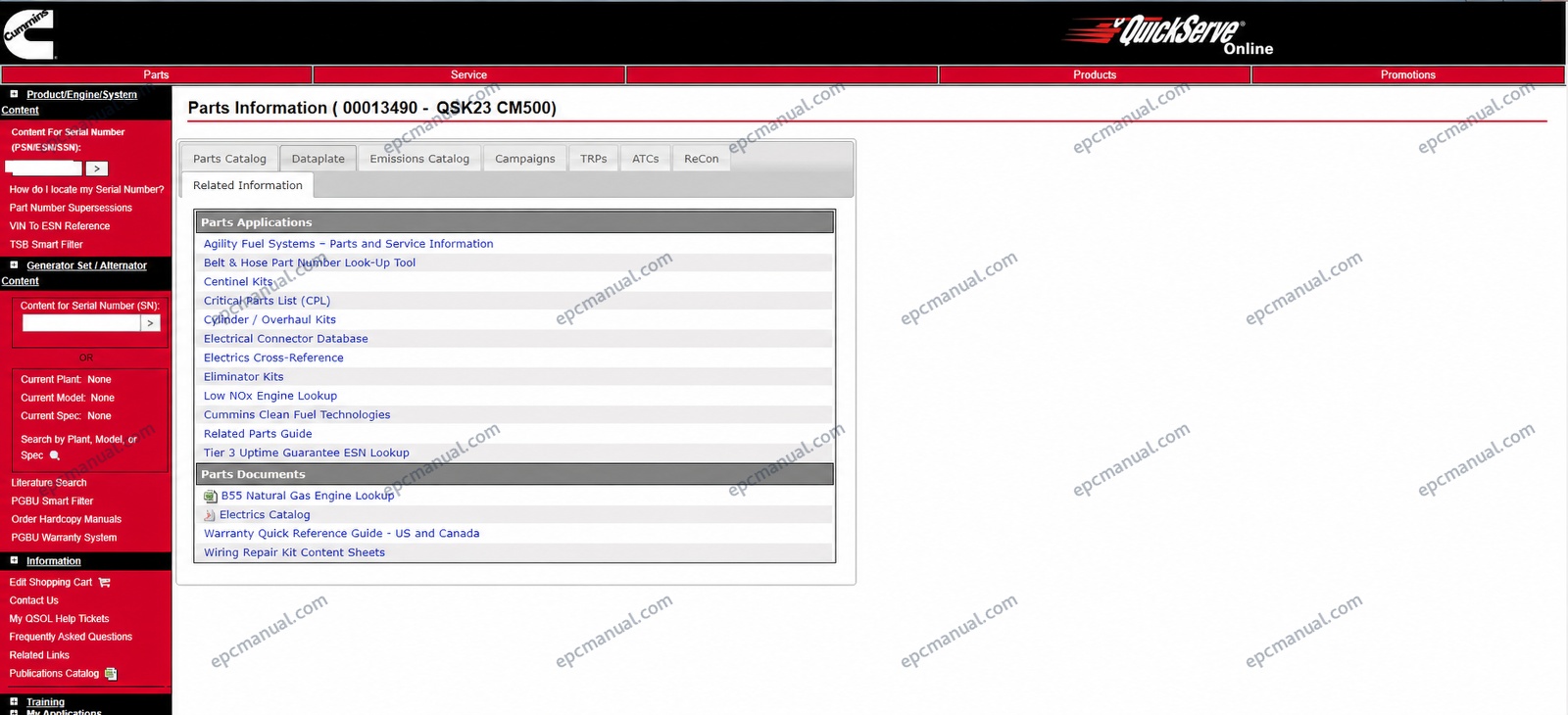Open Electrics Cross-Reference link
Image resolution: width=1568 pixels, height=715 pixels.
click(273, 357)
